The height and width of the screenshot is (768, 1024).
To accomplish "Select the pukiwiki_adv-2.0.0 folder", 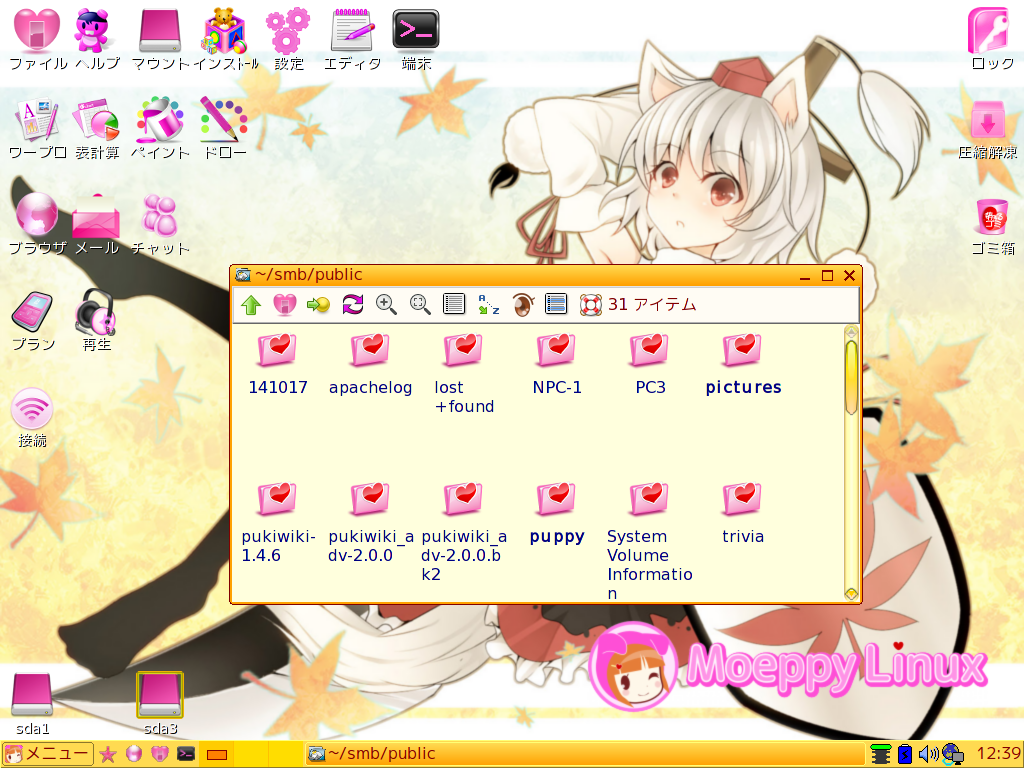I will coord(370,523).
